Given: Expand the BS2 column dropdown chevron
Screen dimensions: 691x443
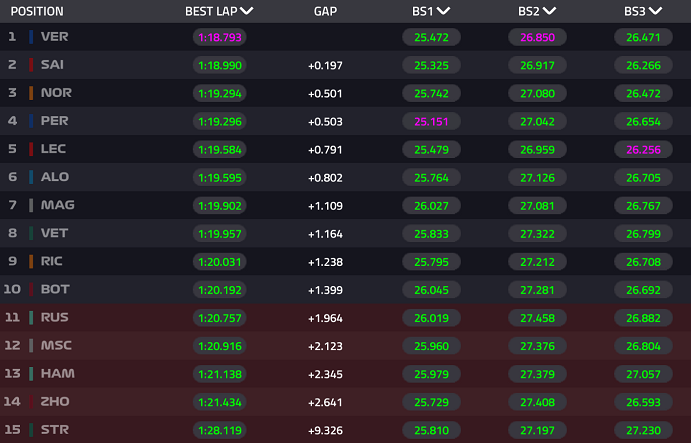Looking at the screenshot, I should click(549, 11).
